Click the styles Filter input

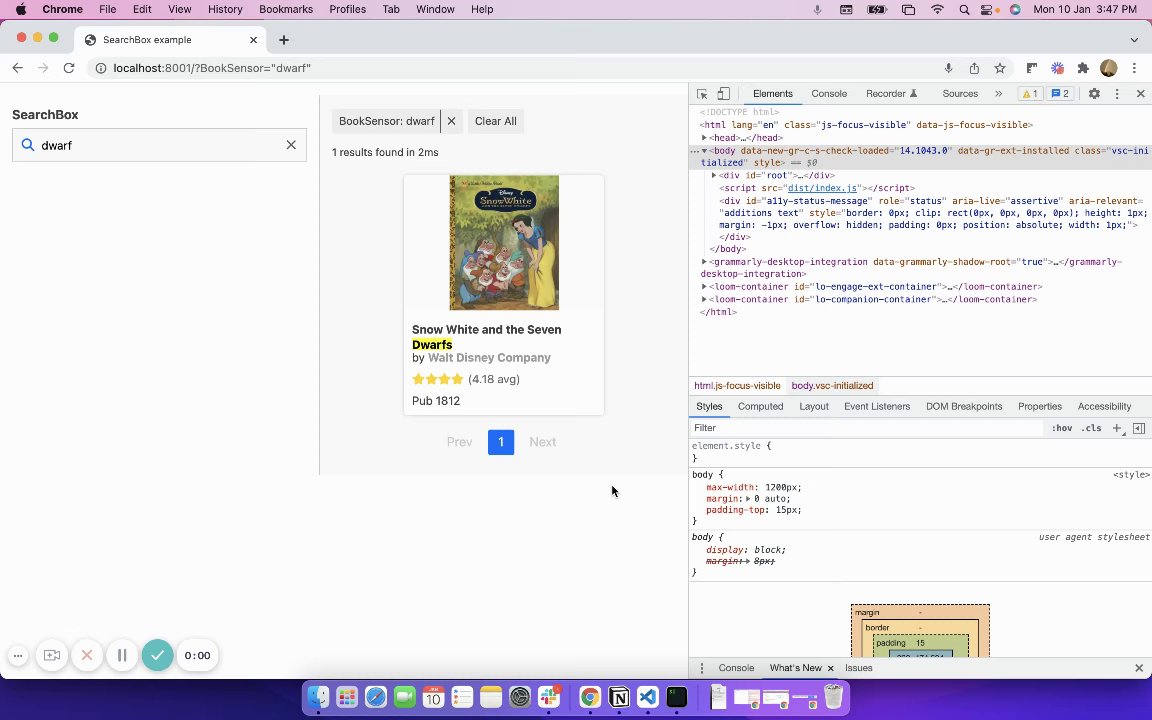coord(867,428)
